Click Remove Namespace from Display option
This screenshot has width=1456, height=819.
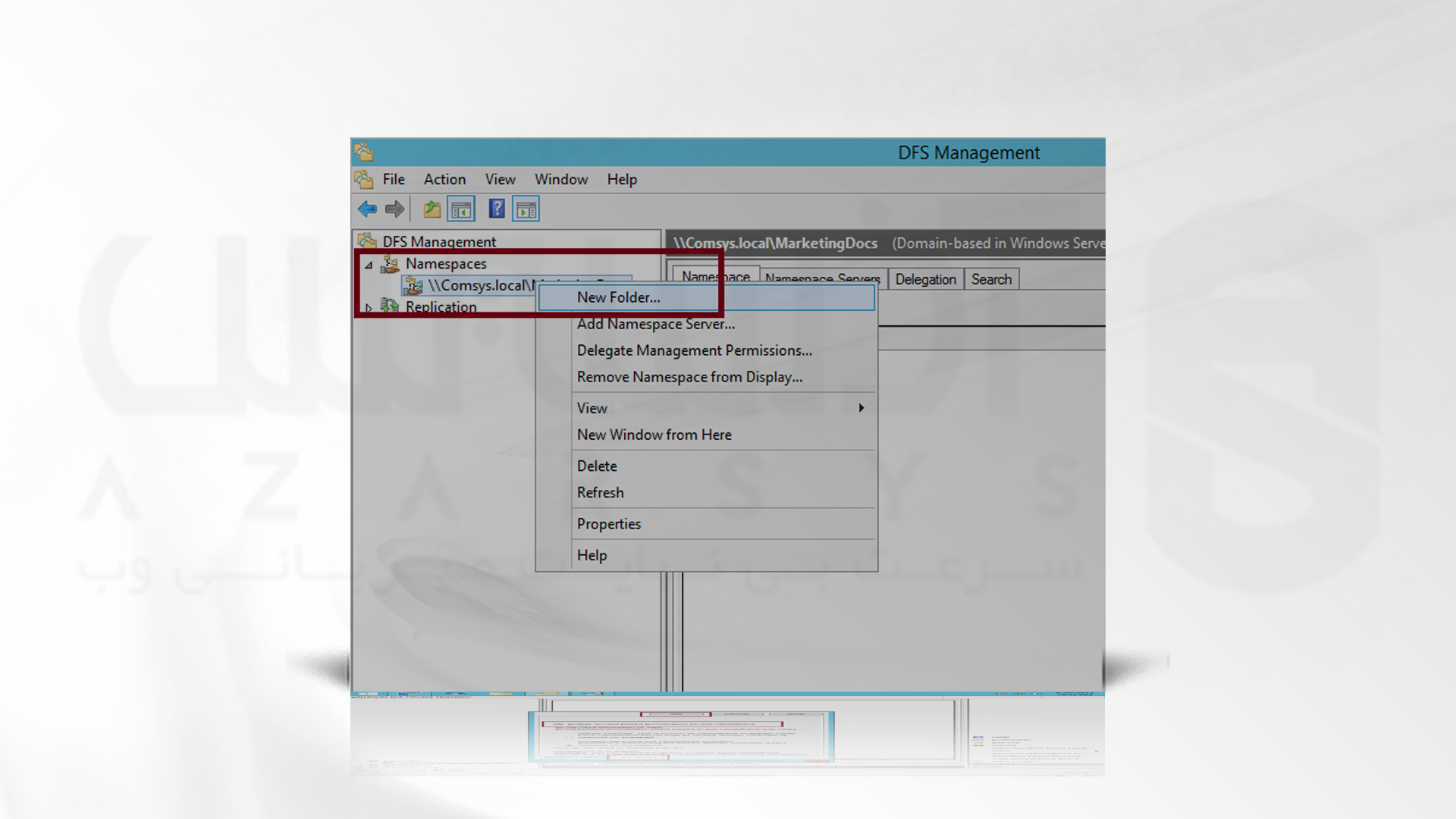point(689,376)
